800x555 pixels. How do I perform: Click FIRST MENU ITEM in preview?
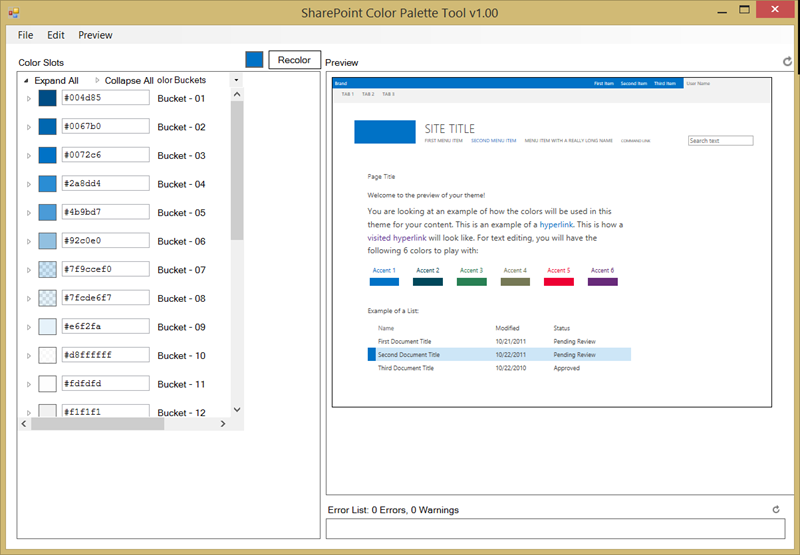point(443,141)
